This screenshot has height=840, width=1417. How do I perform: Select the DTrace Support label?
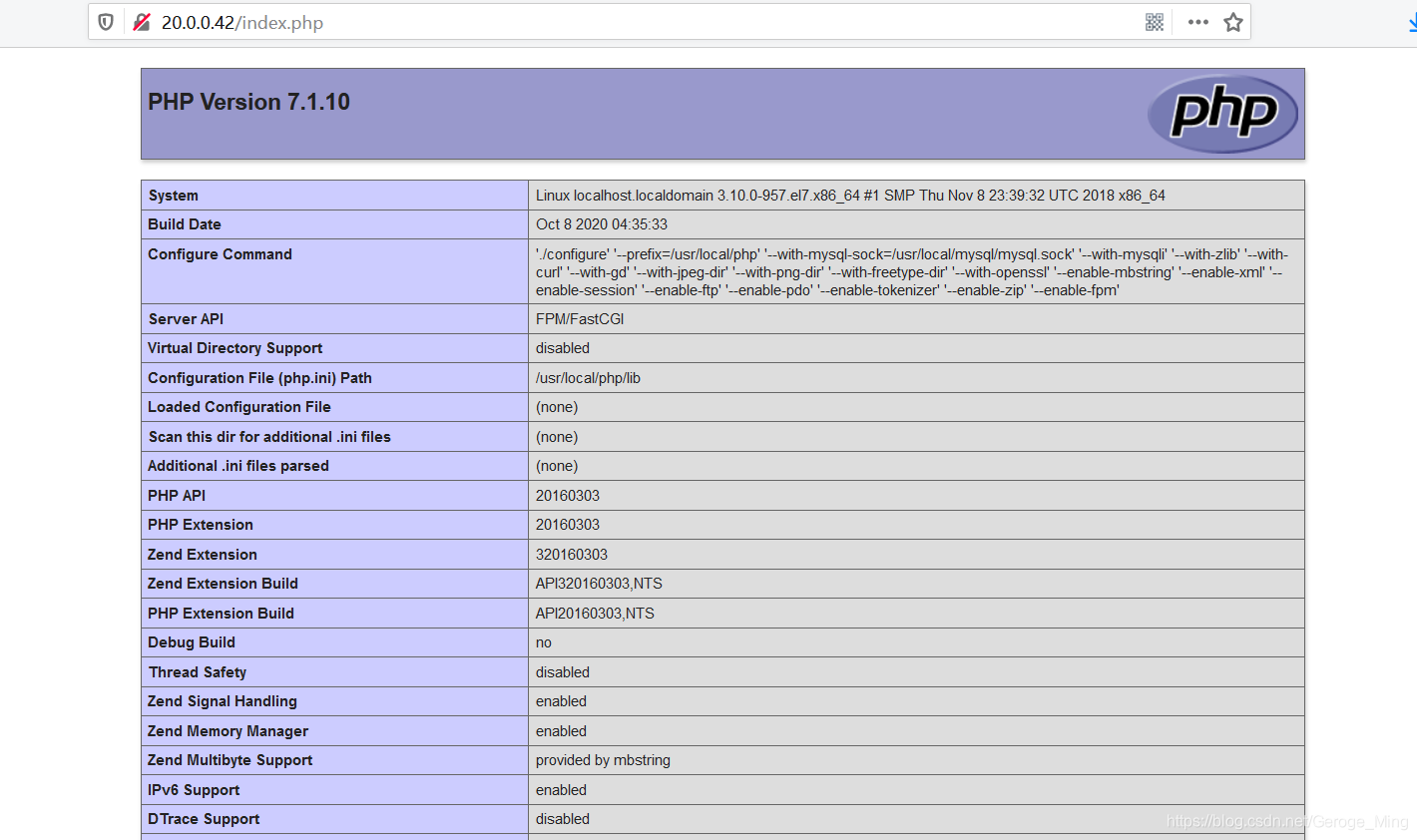point(204,819)
